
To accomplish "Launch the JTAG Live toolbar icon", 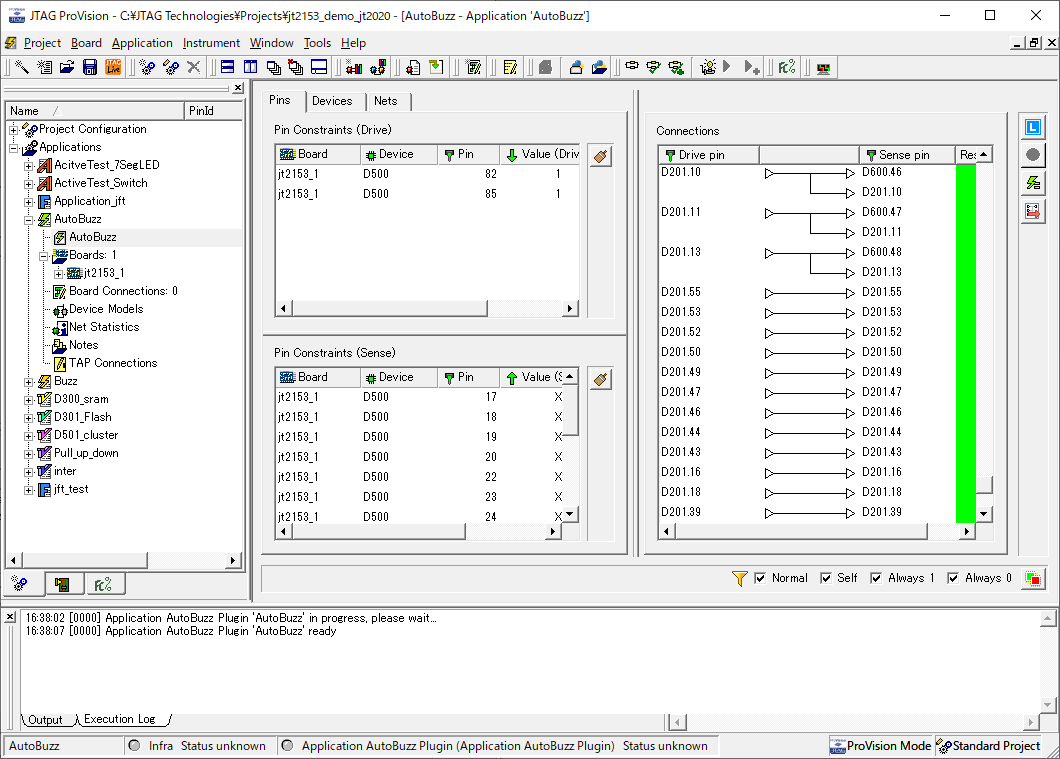I will [113, 67].
